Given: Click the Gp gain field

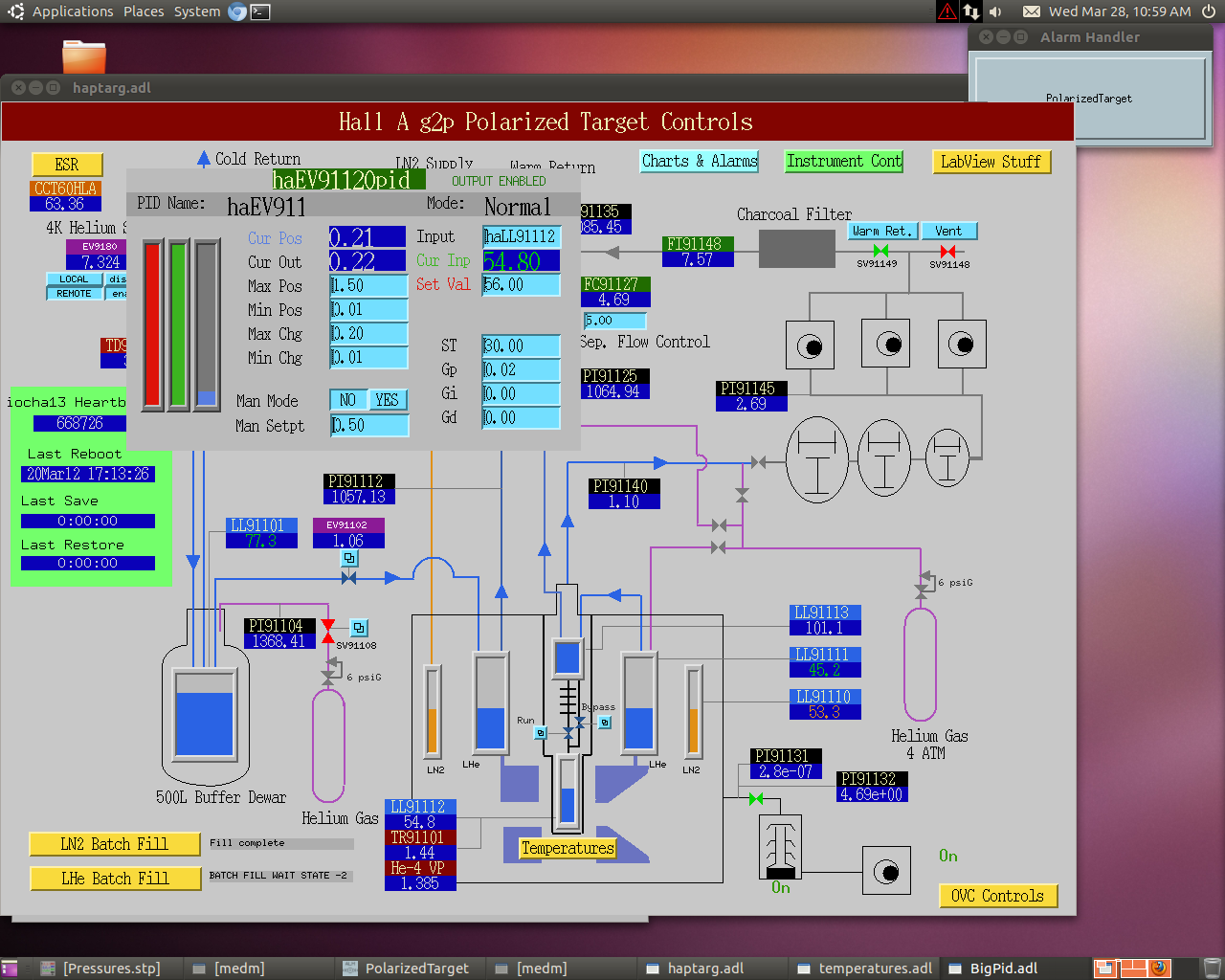Looking at the screenshot, I should pos(522,369).
